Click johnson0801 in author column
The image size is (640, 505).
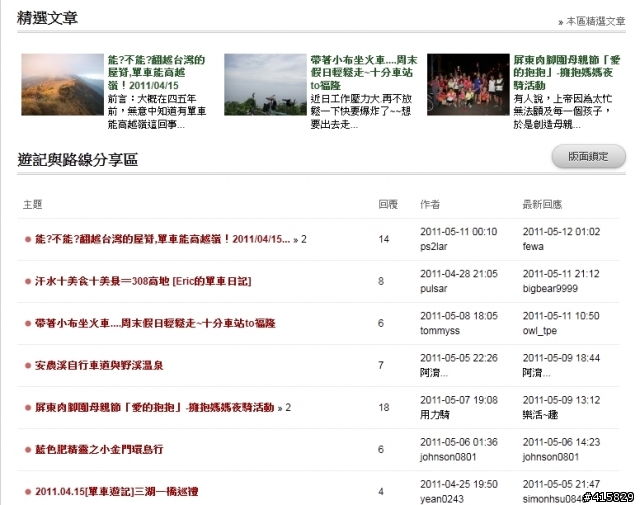[x=448, y=457]
